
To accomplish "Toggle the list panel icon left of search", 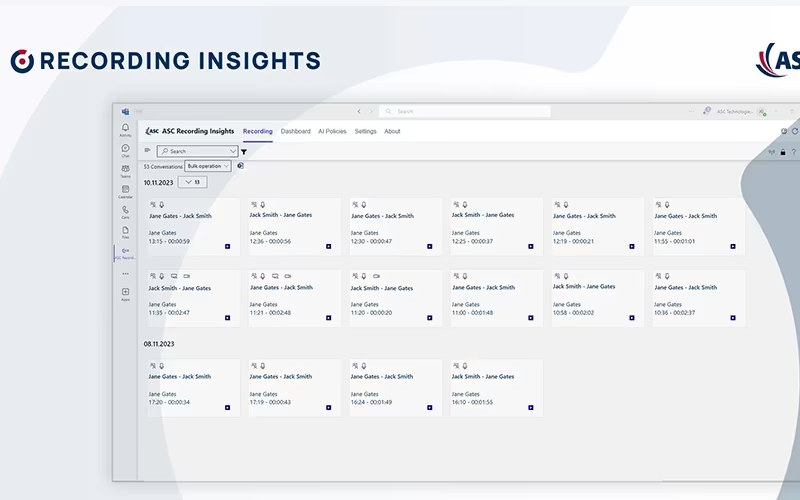I will click(x=147, y=150).
